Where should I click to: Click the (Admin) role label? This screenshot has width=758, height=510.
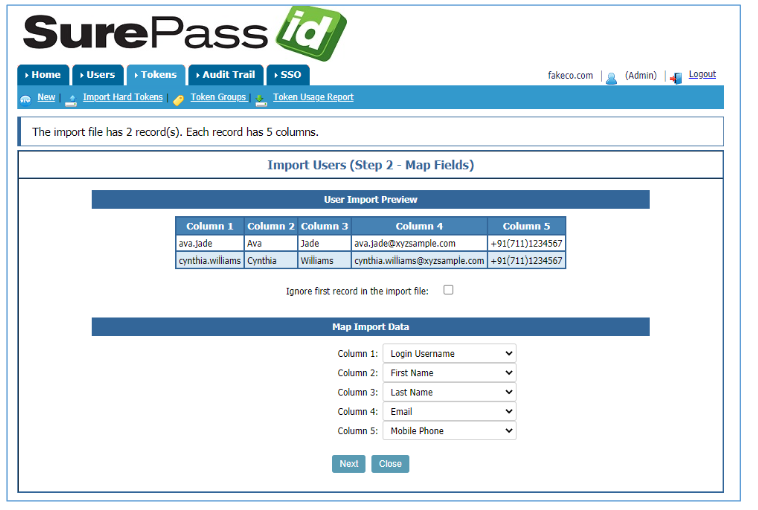[641, 75]
